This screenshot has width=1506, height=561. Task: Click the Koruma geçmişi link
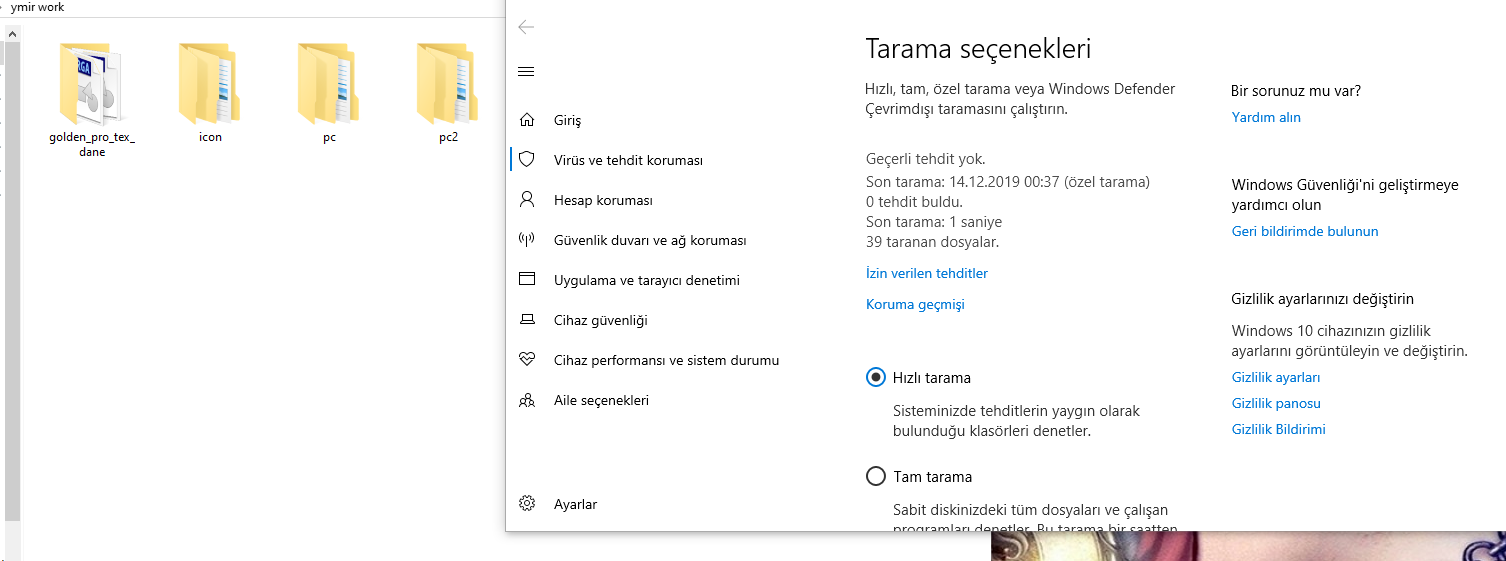[915, 304]
